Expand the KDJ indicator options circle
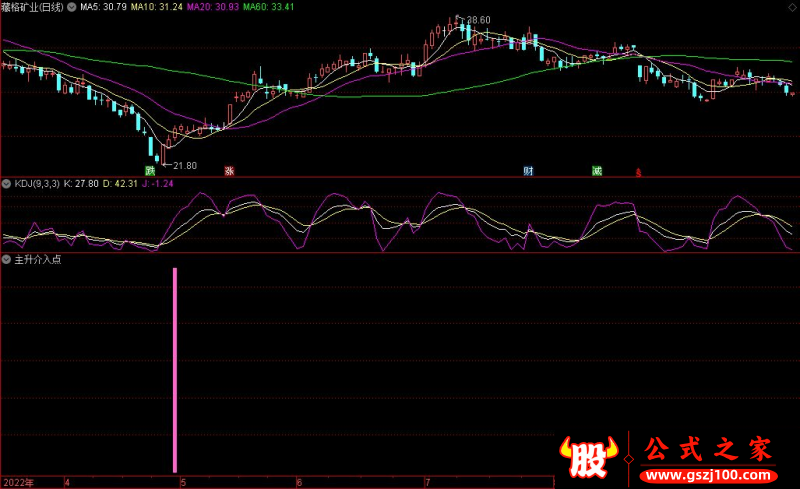The height and width of the screenshot is (489, 800). (x=6, y=184)
